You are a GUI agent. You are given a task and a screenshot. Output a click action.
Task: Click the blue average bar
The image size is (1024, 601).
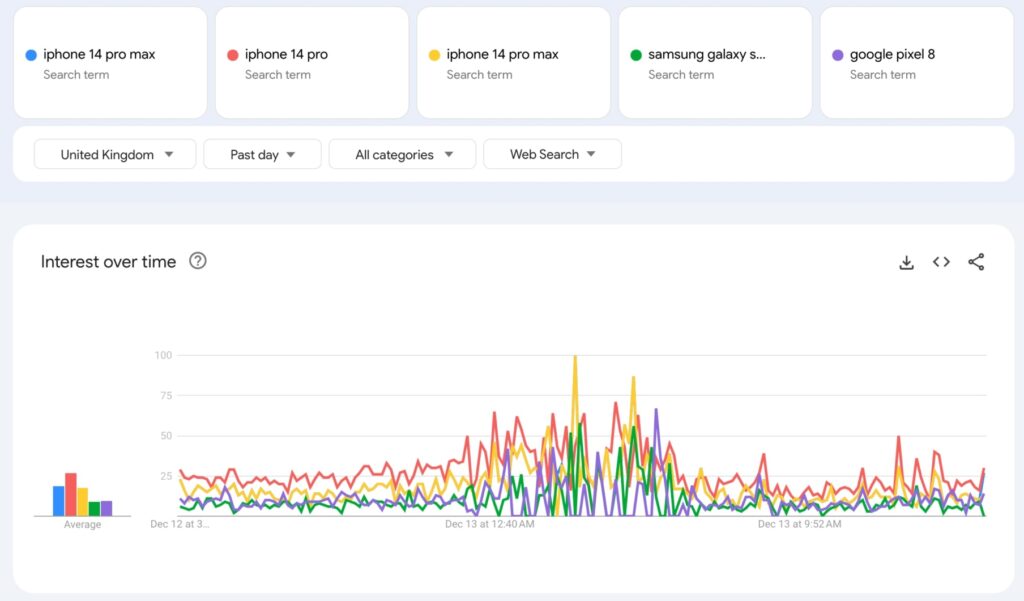[59, 501]
